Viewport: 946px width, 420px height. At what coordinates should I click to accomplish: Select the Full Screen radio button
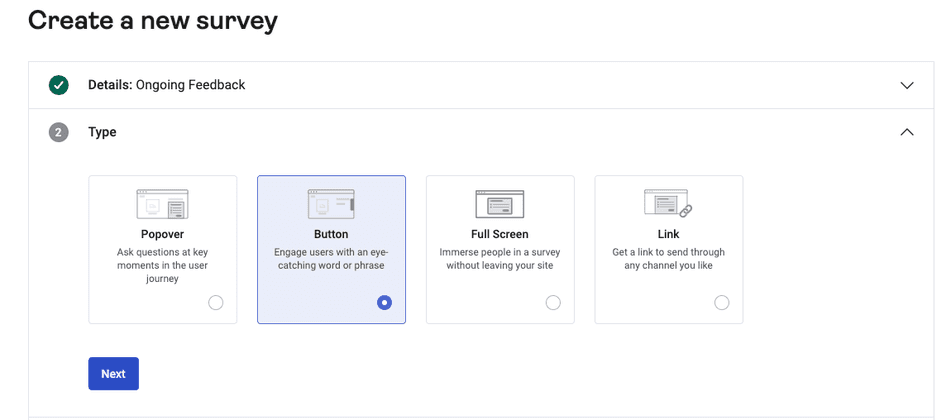click(553, 302)
